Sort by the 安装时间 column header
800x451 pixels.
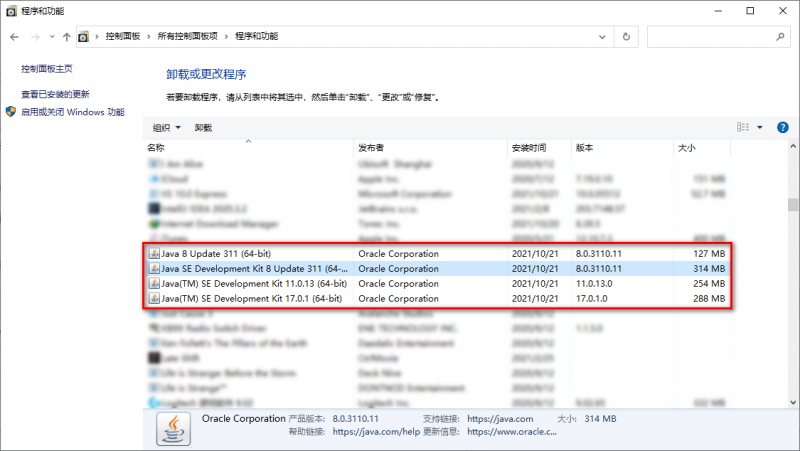[539, 147]
